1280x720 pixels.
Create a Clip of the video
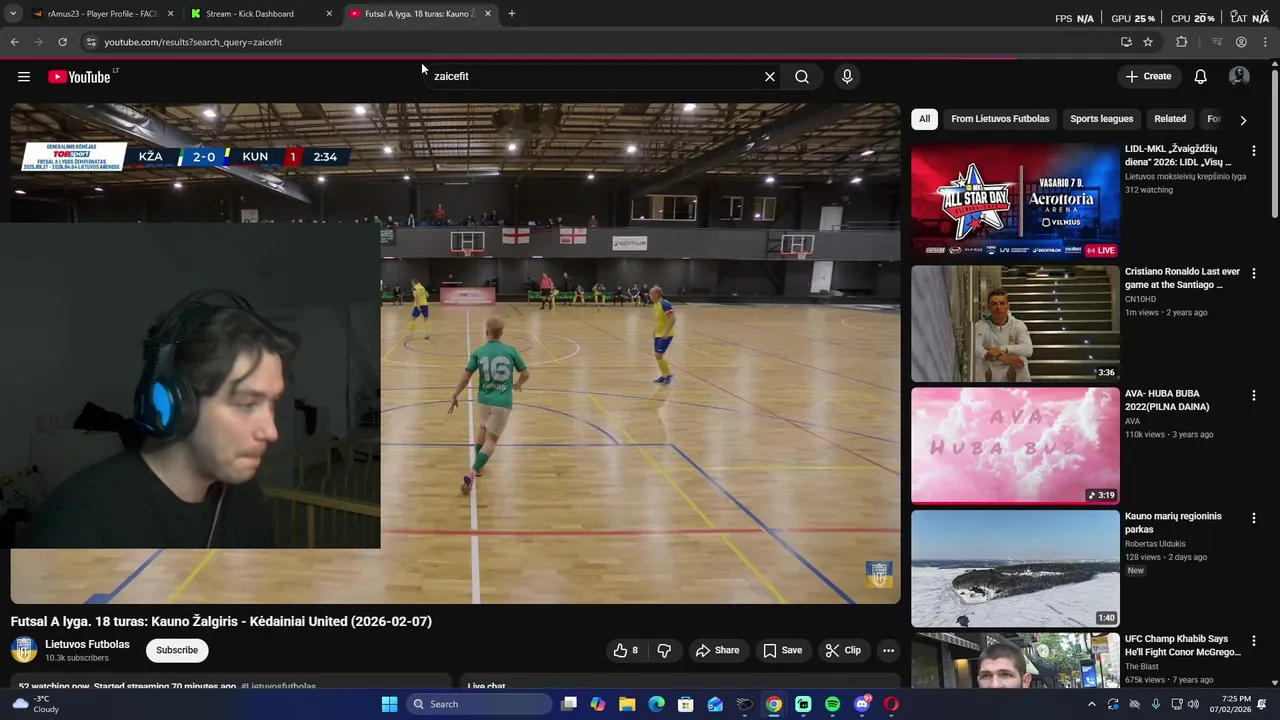(843, 650)
